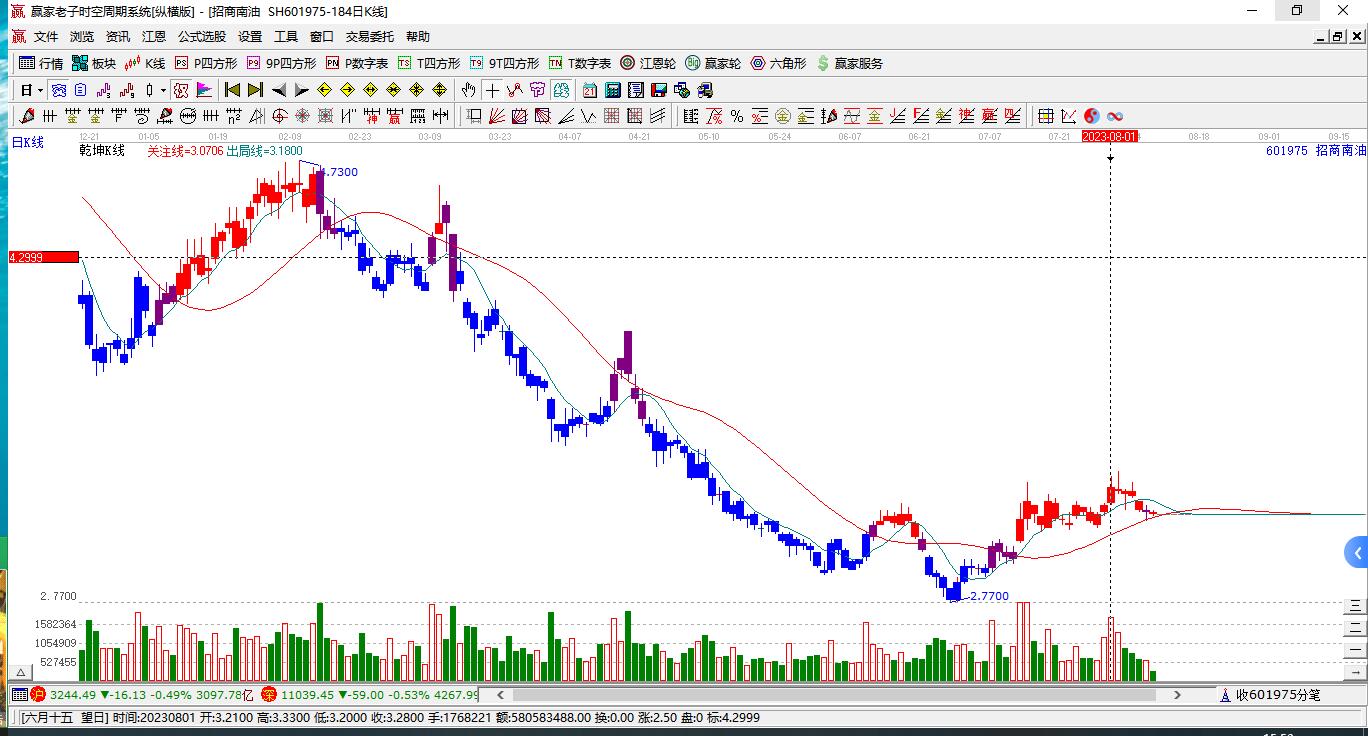Viewport: 1368px width, 736px height.
Task: Open the 交易委托 menu
Action: click(370, 36)
